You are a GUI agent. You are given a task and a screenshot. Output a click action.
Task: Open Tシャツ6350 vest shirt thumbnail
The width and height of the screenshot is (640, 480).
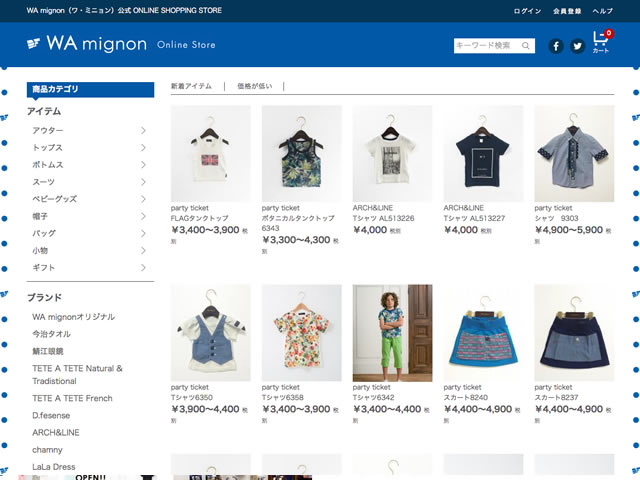[x=211, y=333]
